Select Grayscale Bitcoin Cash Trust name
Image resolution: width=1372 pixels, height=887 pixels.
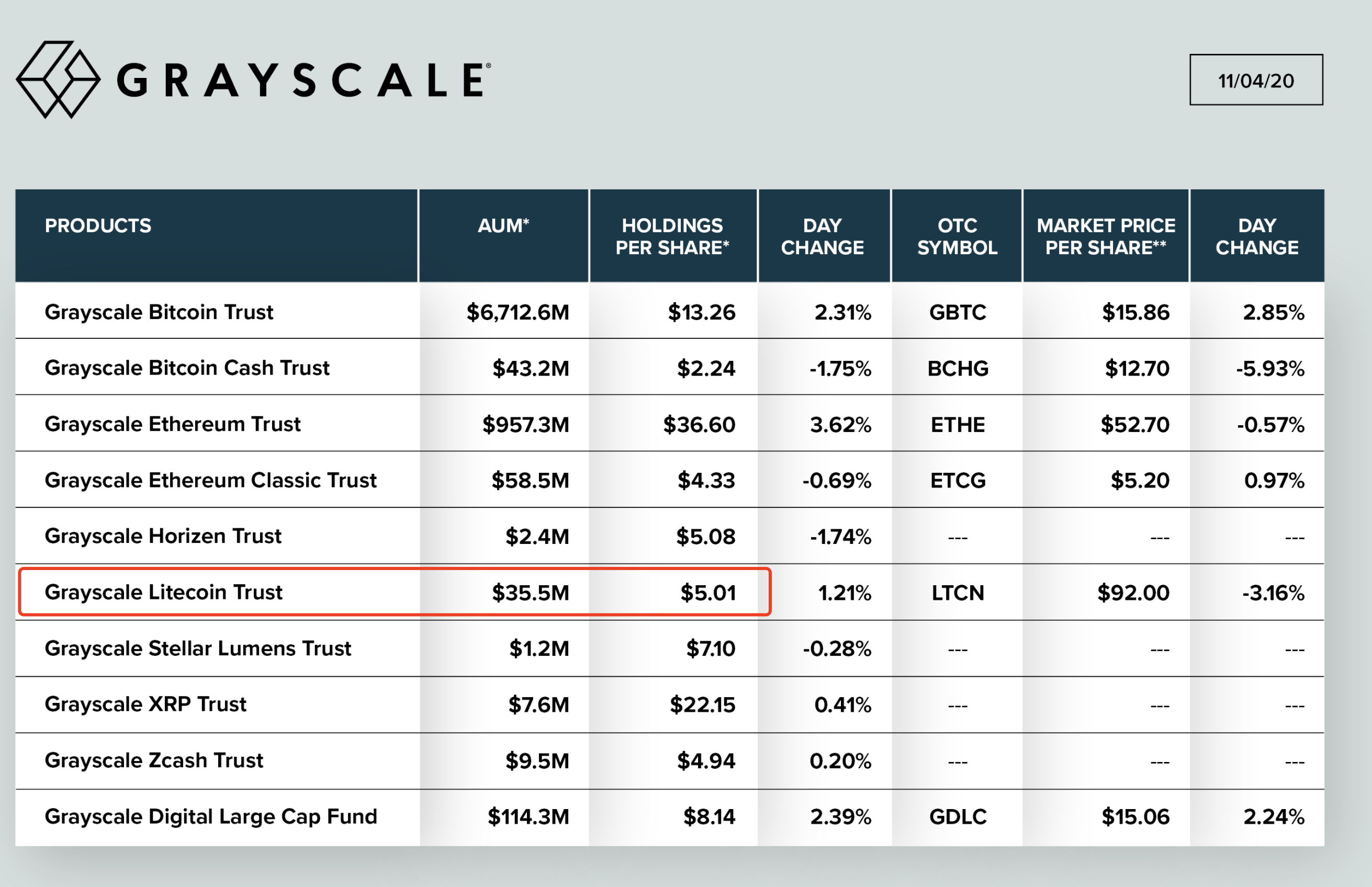coord(187,368)
